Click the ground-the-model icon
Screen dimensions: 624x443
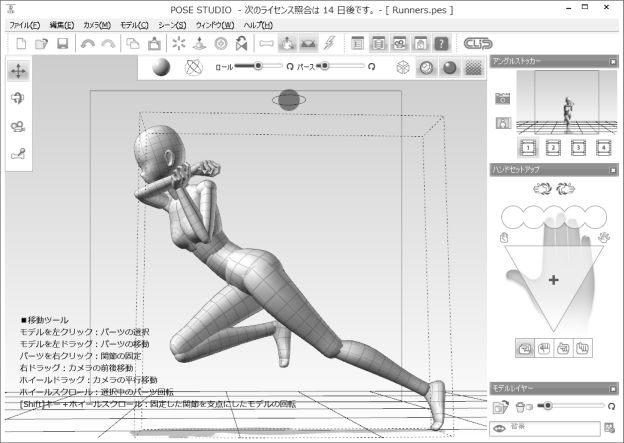pos(199,43)
